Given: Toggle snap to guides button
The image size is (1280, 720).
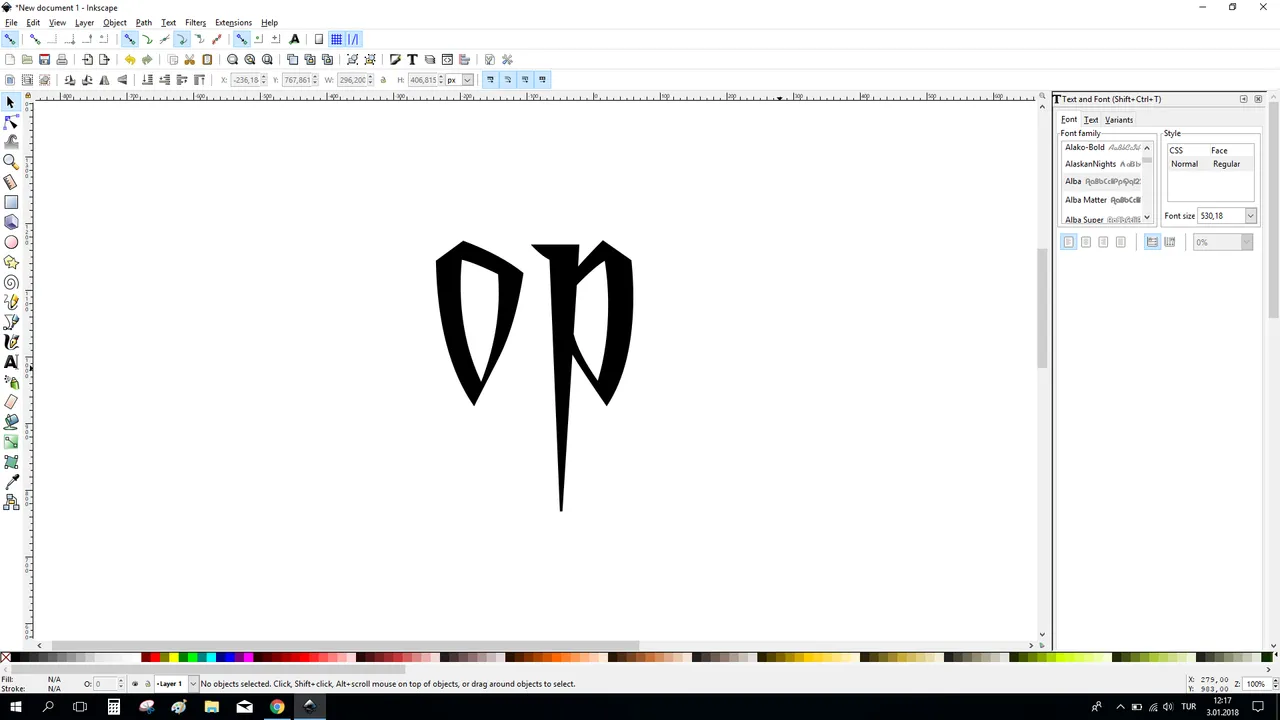Looking at the screenshot, I should point(353,39).
